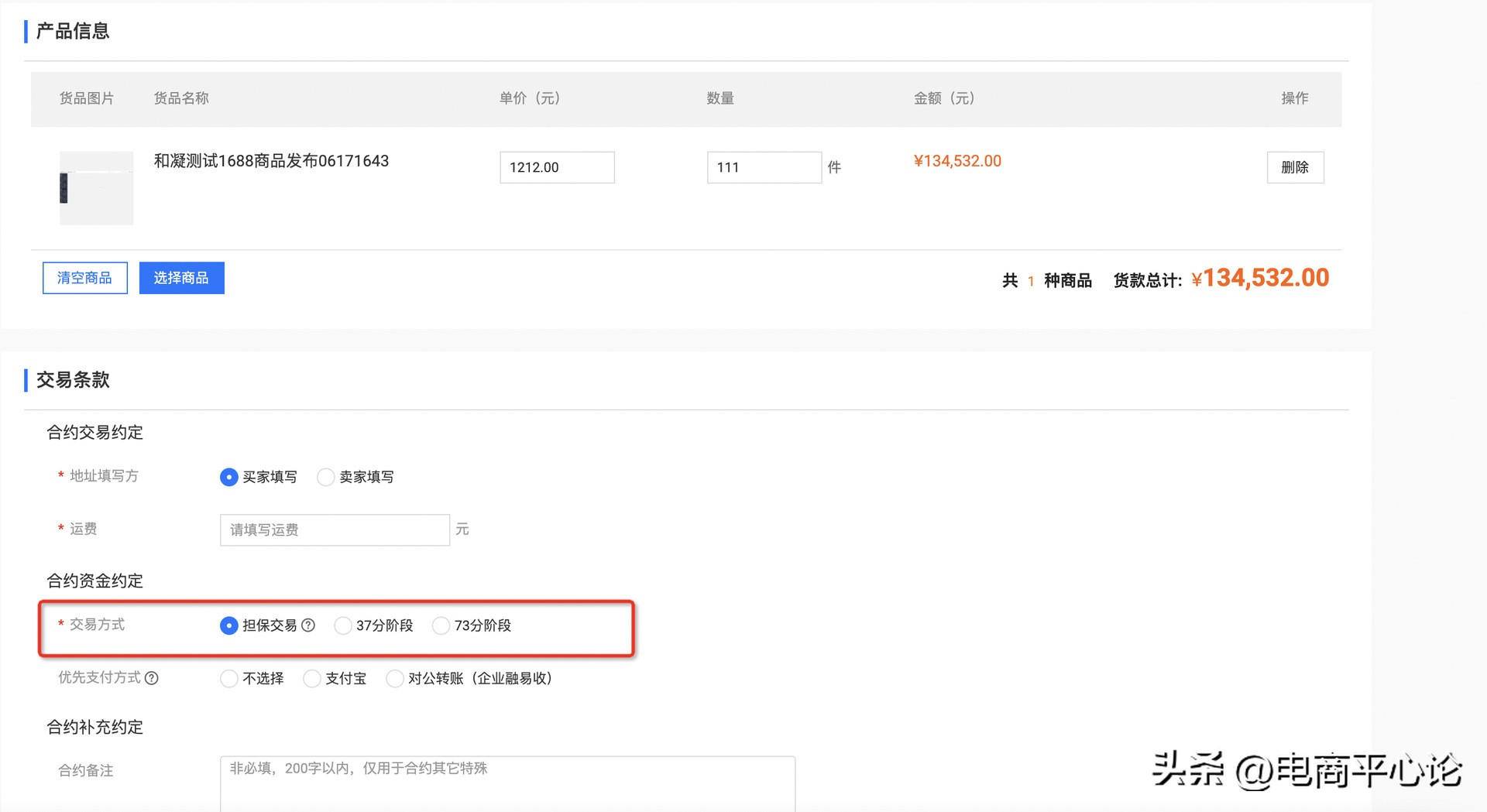This screenshot has height=812, width=1487.
Task: Focus the unit price field 1212.00
Action: (557, 167)
